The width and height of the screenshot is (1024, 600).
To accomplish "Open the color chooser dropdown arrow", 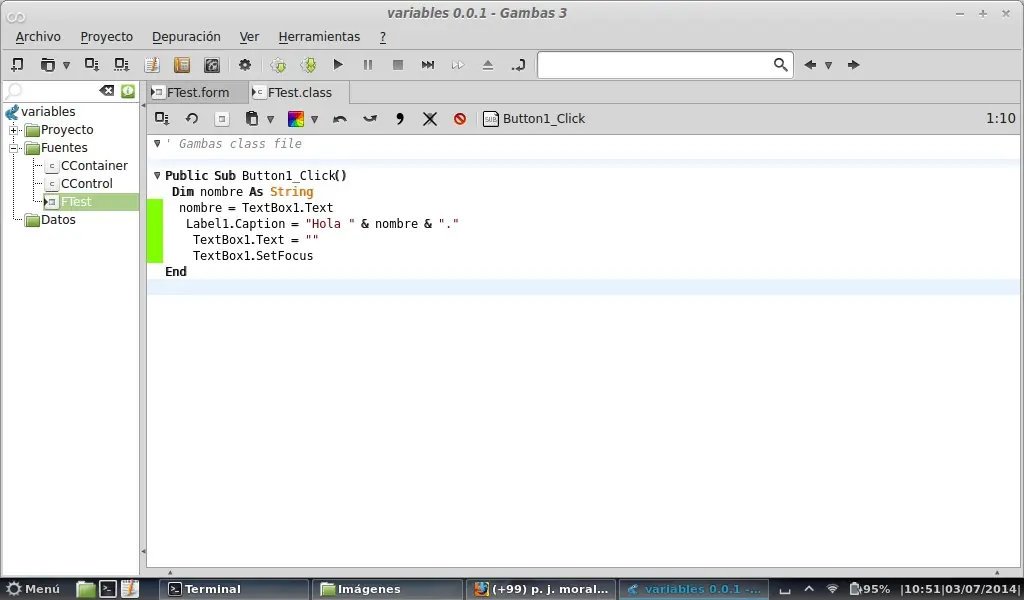I will 314,119.
